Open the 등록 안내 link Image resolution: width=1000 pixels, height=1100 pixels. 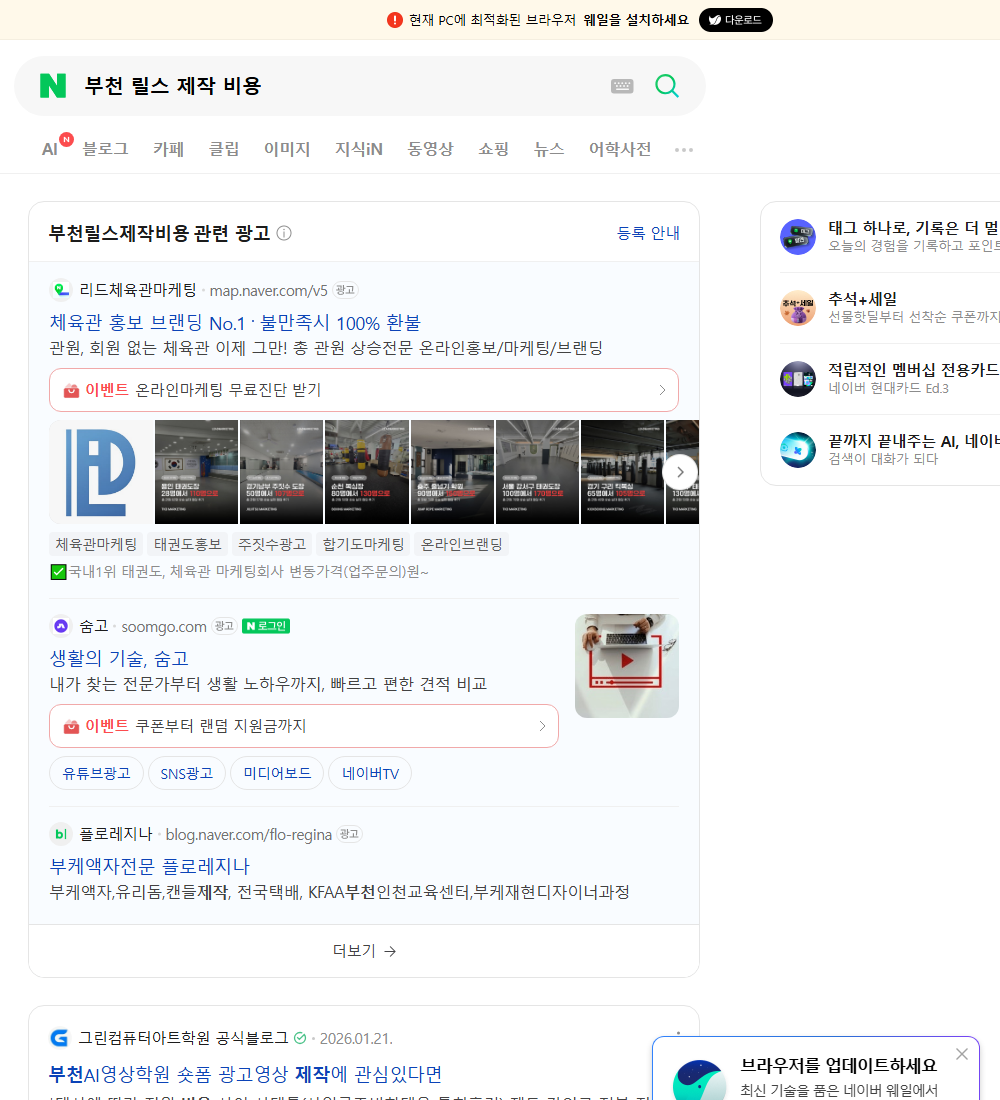(x=648, y=233)
